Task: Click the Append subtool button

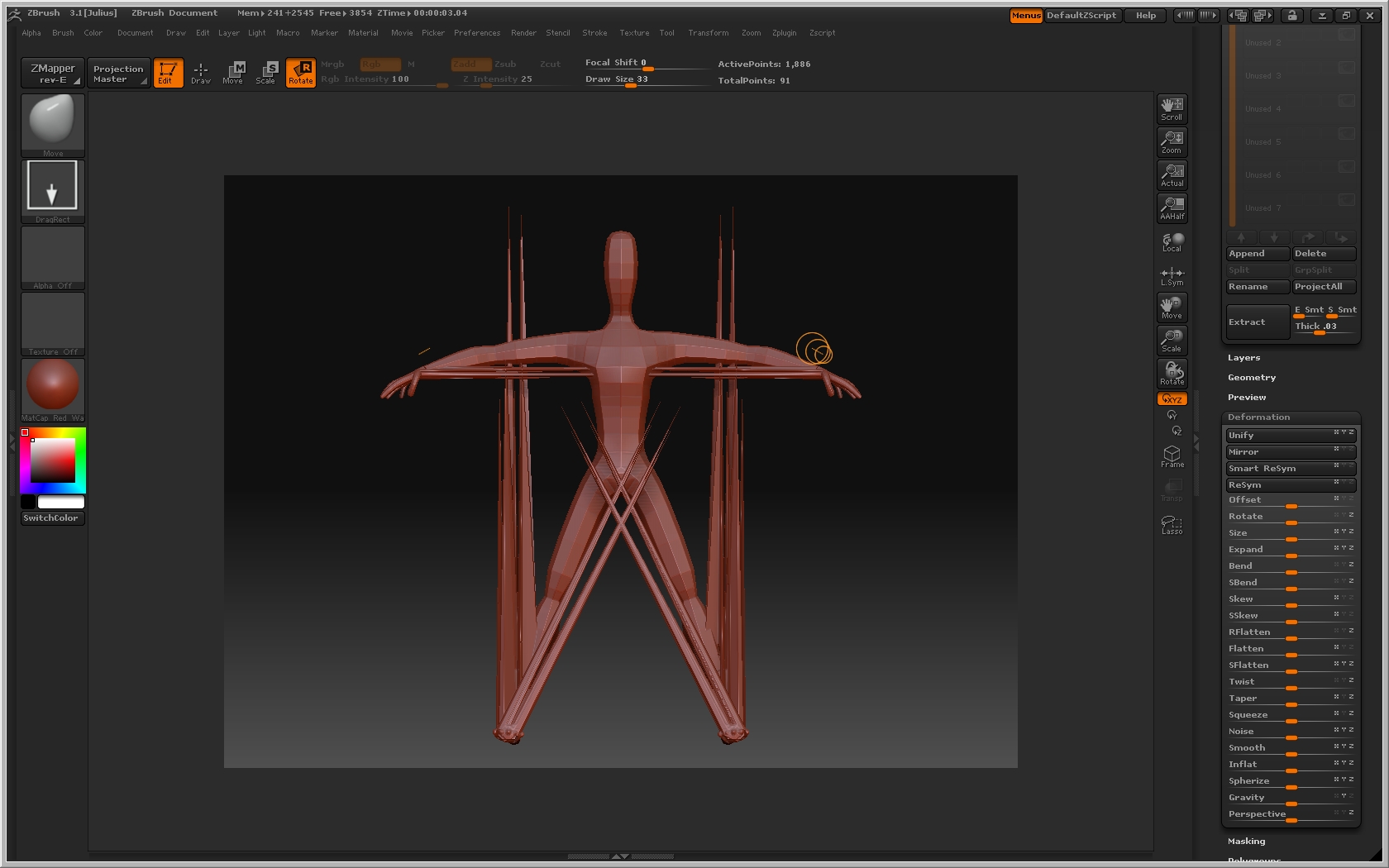Action: (x=1257, y=254)
